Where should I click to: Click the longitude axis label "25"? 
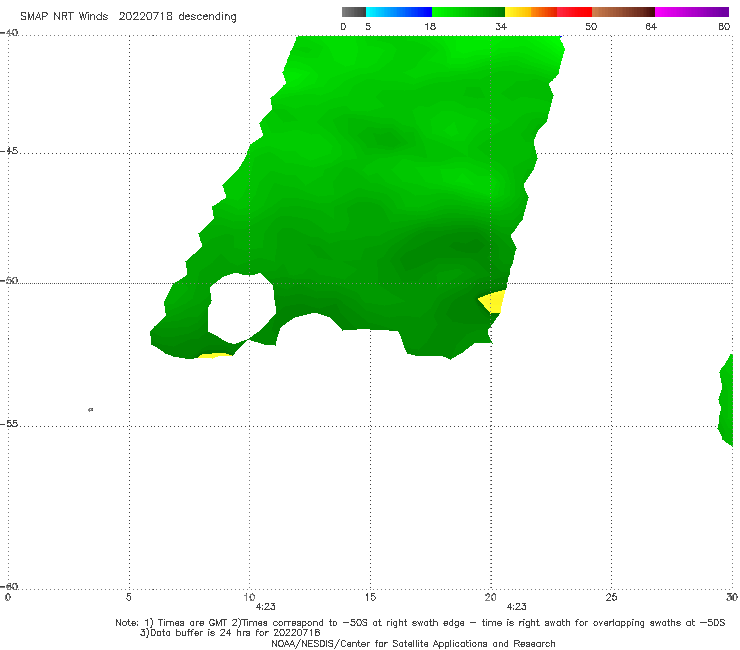611,597
